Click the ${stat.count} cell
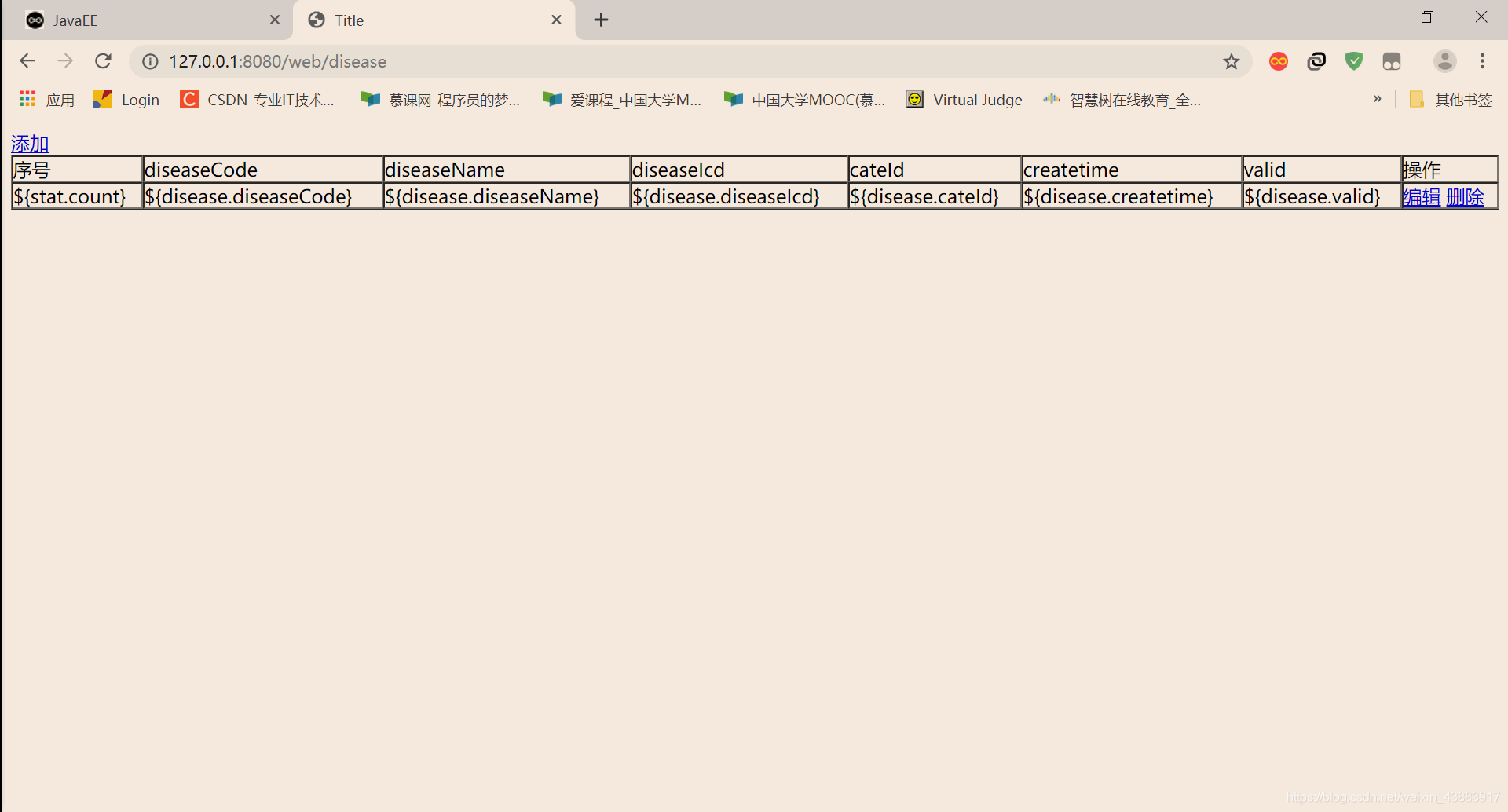 [x=77, y=196]
